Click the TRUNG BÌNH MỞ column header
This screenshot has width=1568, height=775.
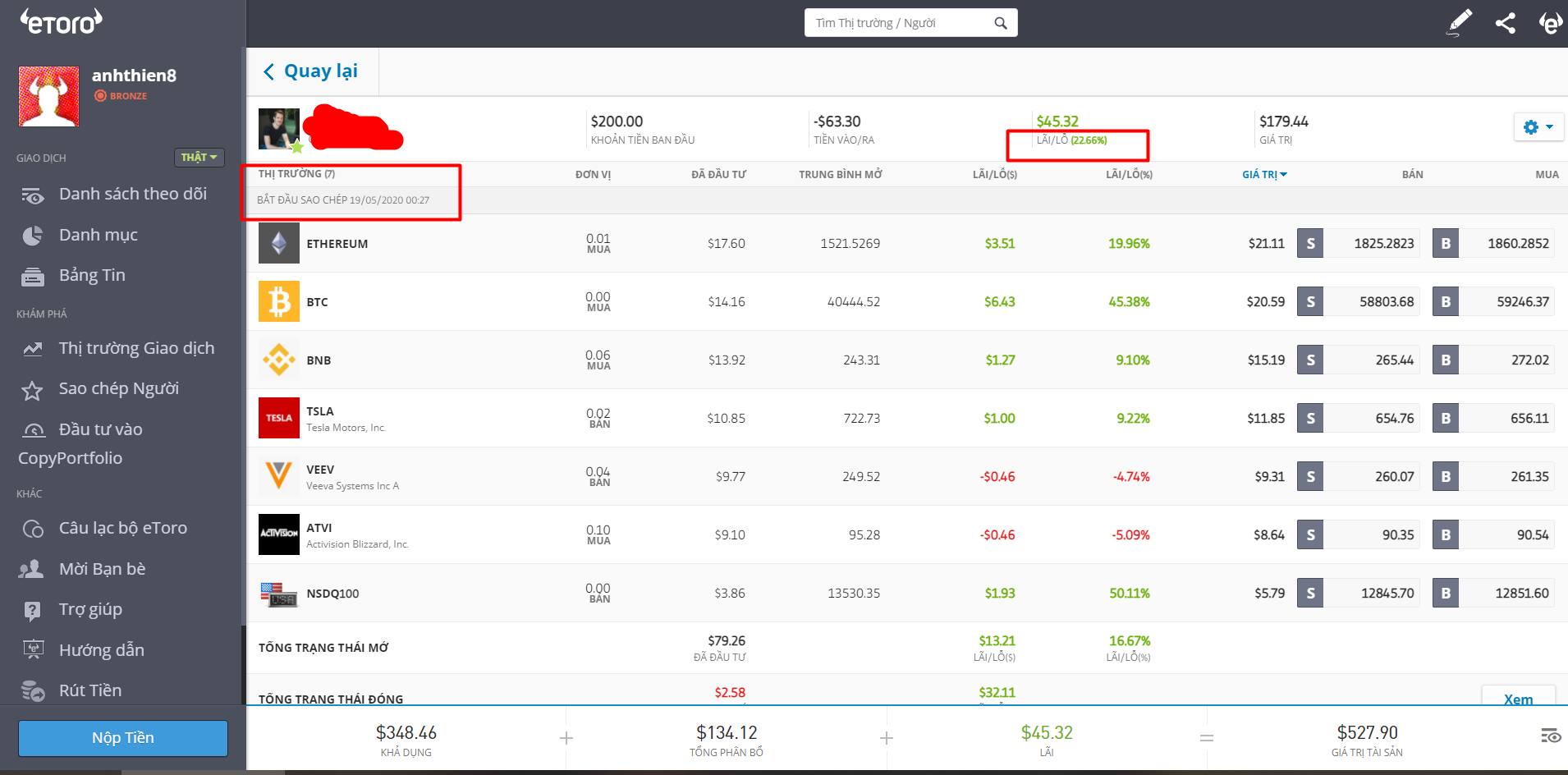point(840,174)
